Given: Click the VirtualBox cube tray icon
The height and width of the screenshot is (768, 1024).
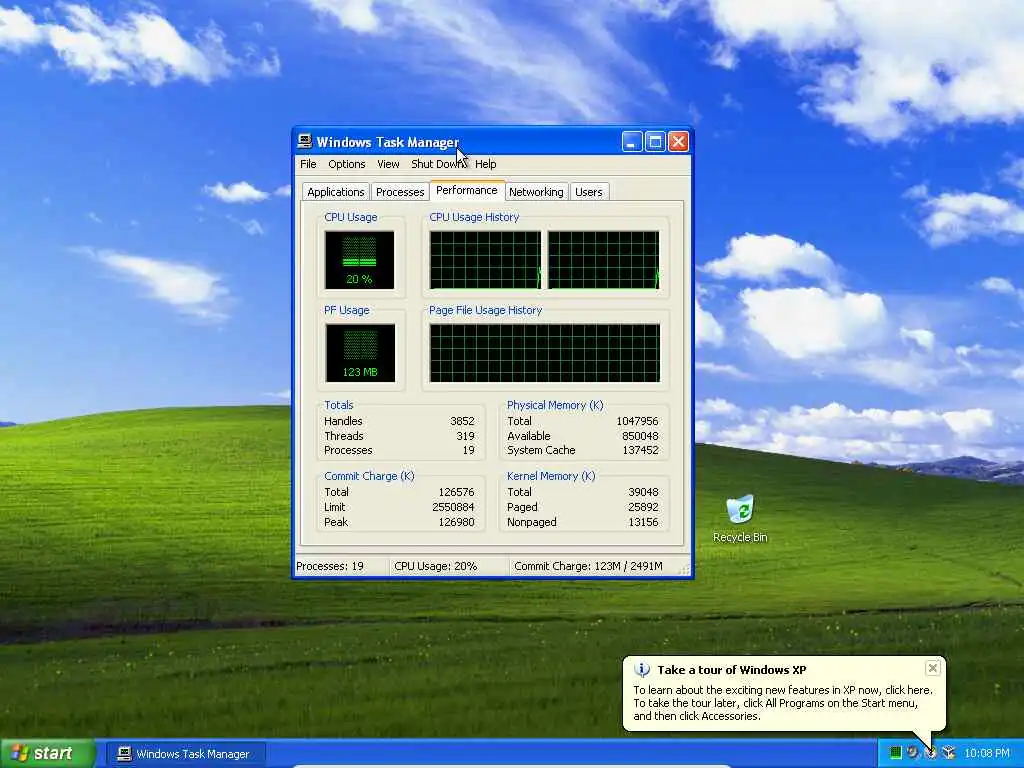Looking at the screenshot, I should click(x=948, y=753).
